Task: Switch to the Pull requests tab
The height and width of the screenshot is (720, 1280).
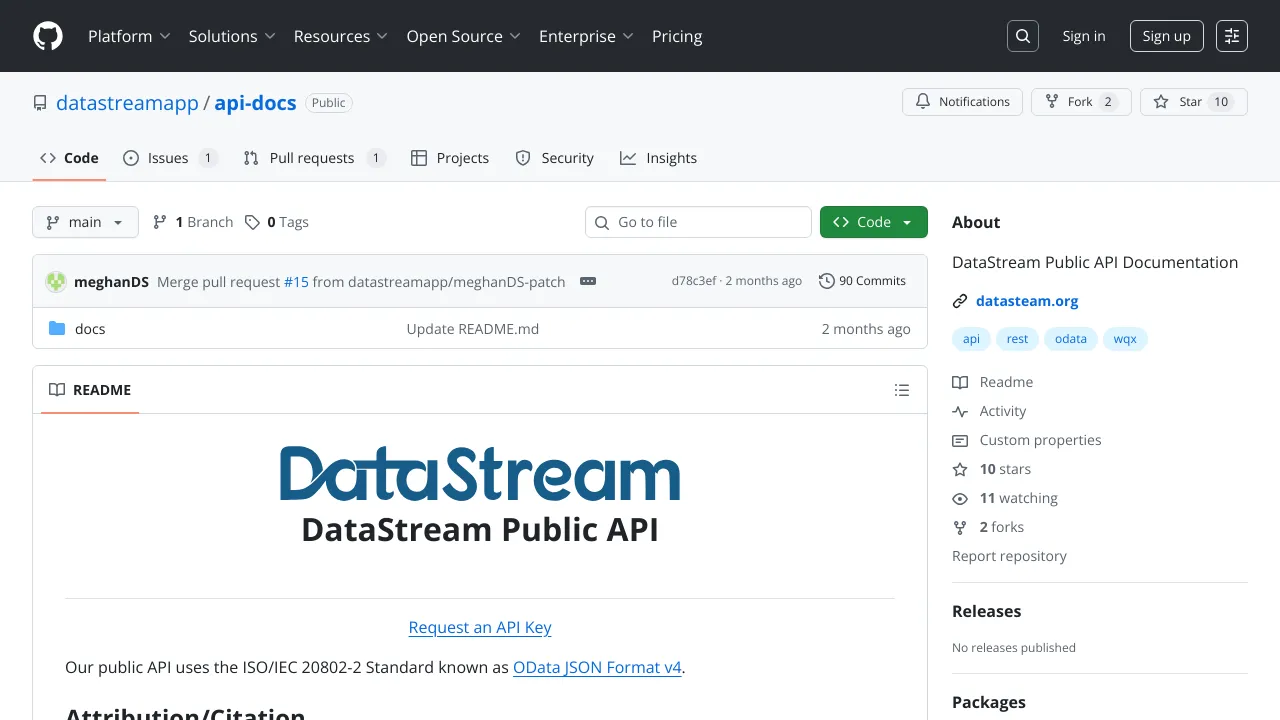Action: point(314,158)
